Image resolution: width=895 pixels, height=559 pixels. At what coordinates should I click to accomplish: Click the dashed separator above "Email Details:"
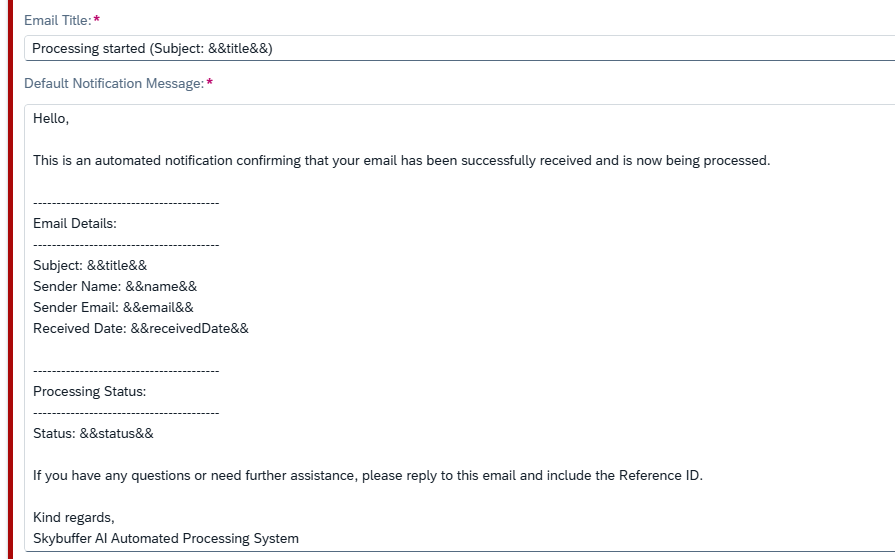tap(126, 203)
